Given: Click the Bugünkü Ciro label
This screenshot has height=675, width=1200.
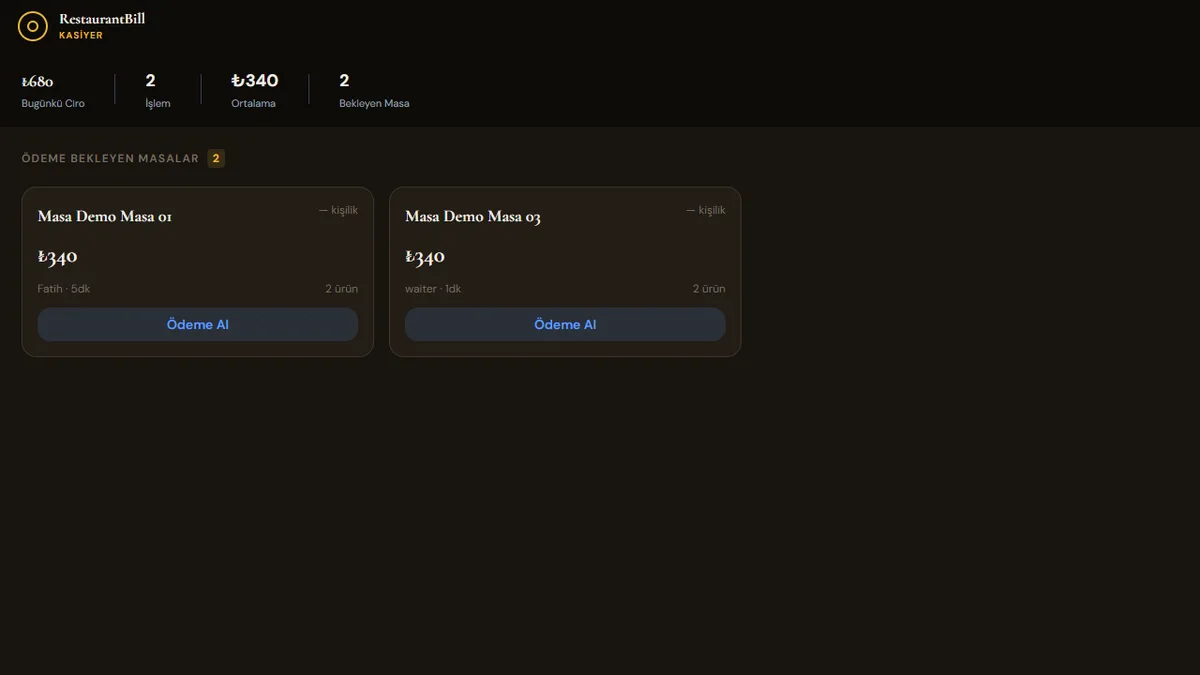Looking at the screenshot, I should [53, 104].
